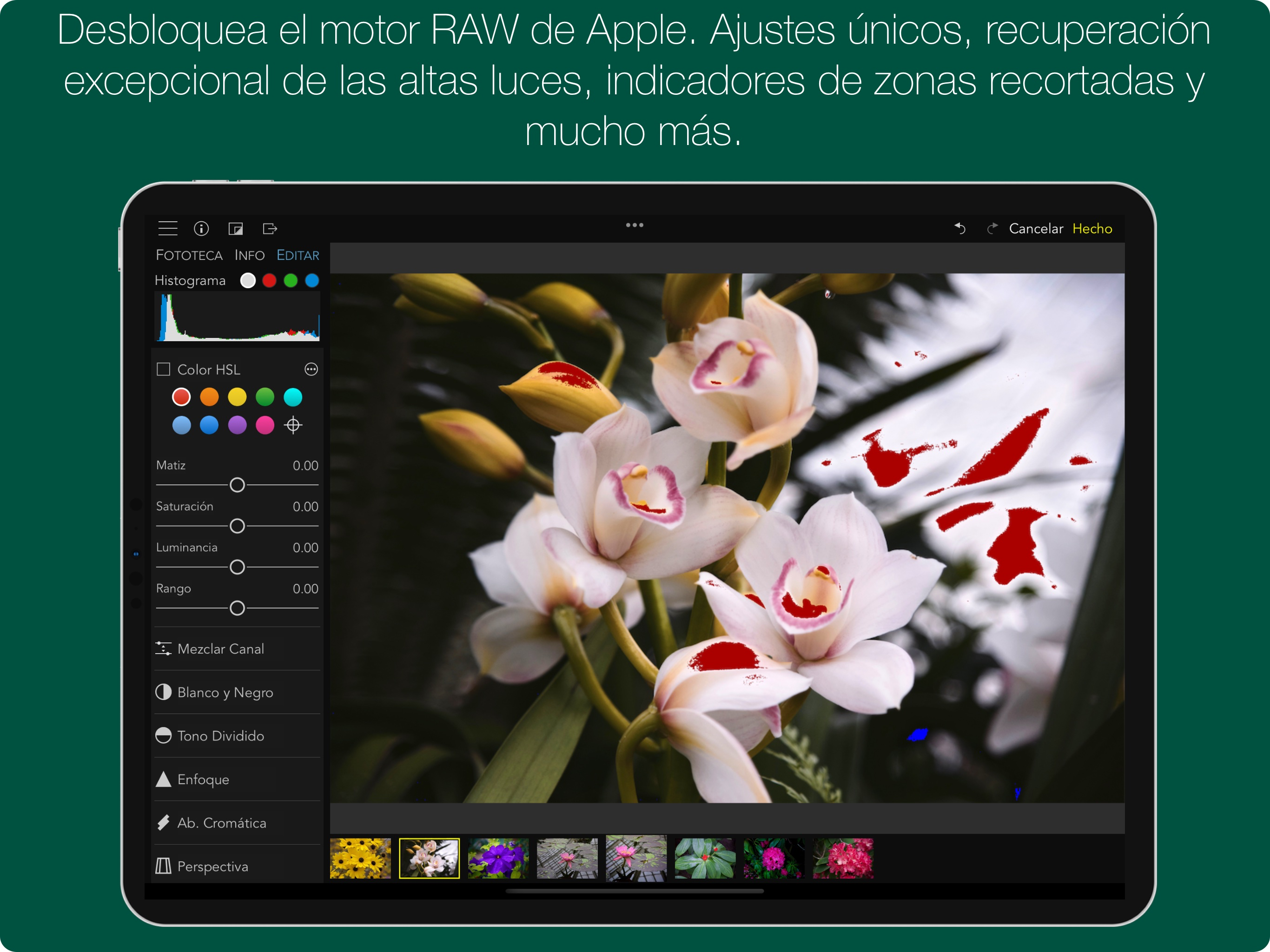The image size is (1270, 952).
Task: Click the info circle icon
Action: [x=202, y=229]
